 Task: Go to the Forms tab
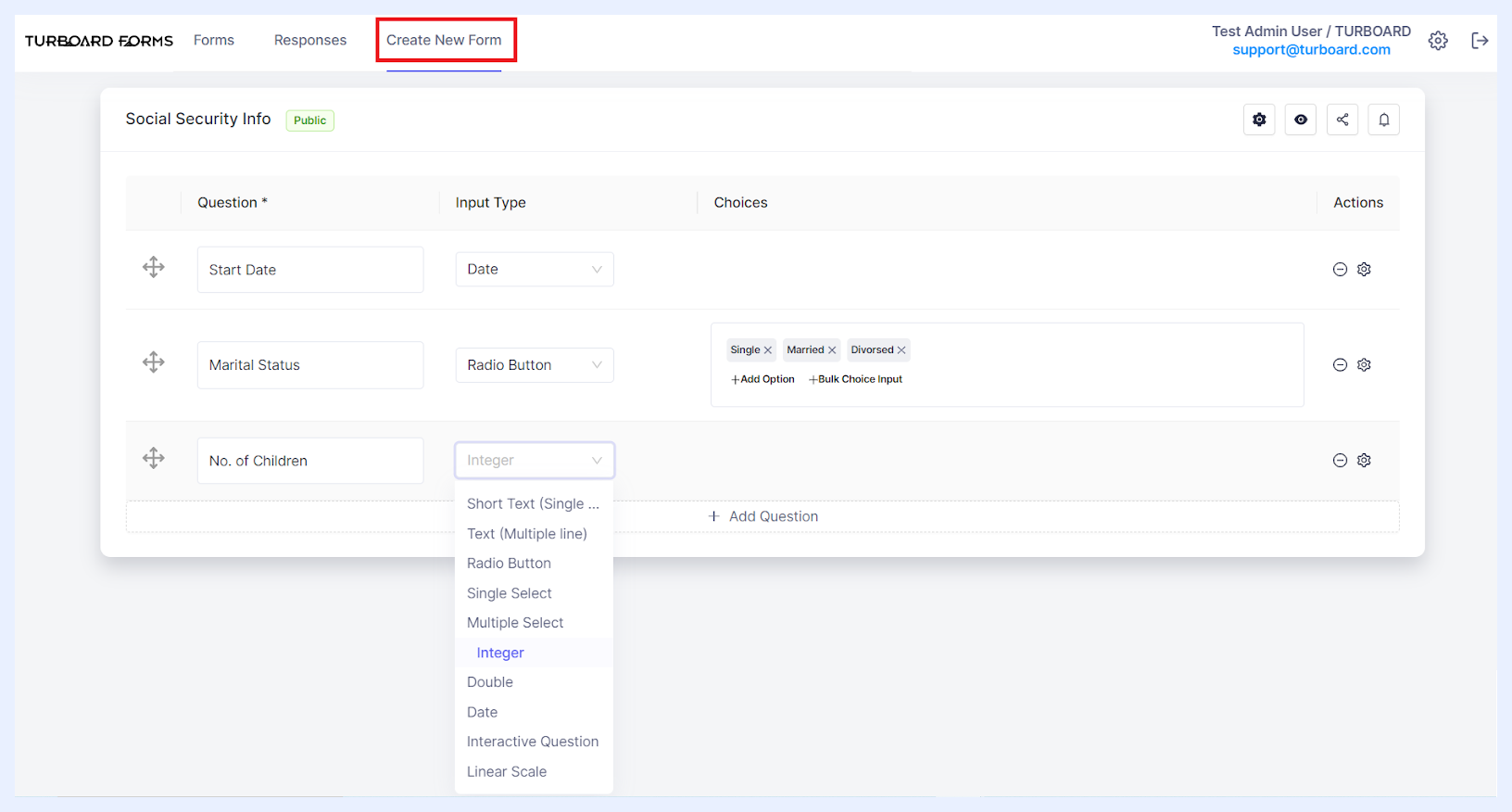[x=214, y=40]
